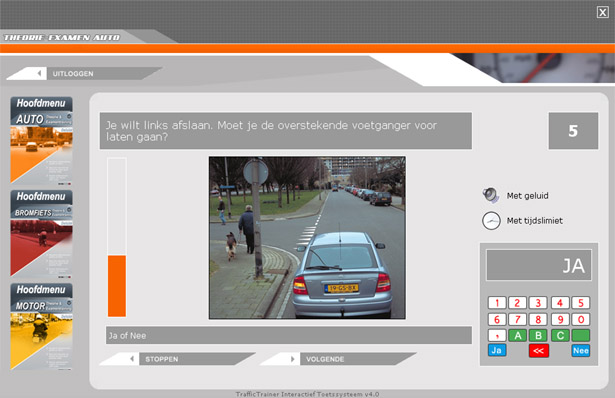Screen dimensions: 615x398
Task: Answer with the blue Nee key
Action: coord(580,350)
